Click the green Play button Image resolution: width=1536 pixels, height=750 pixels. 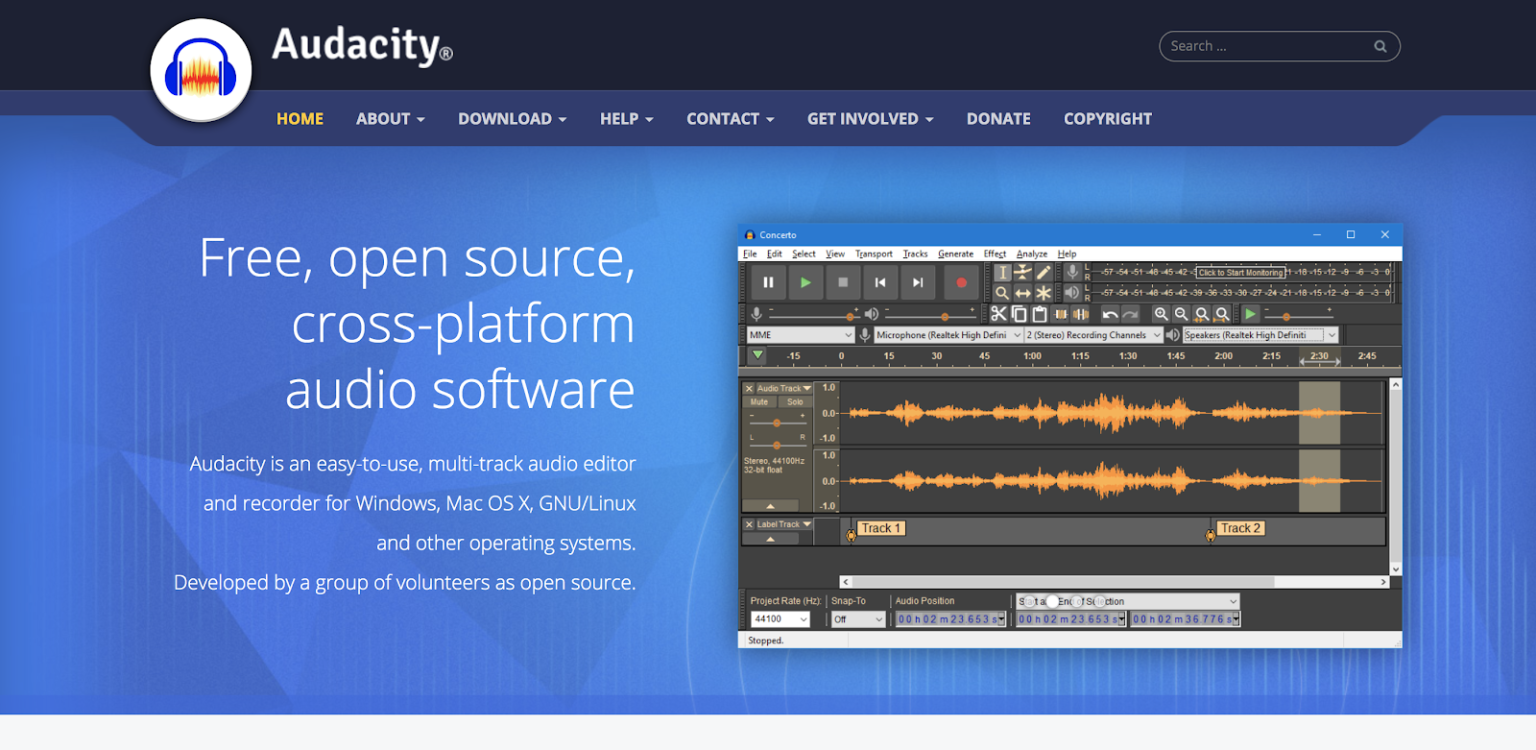point(805,283)
